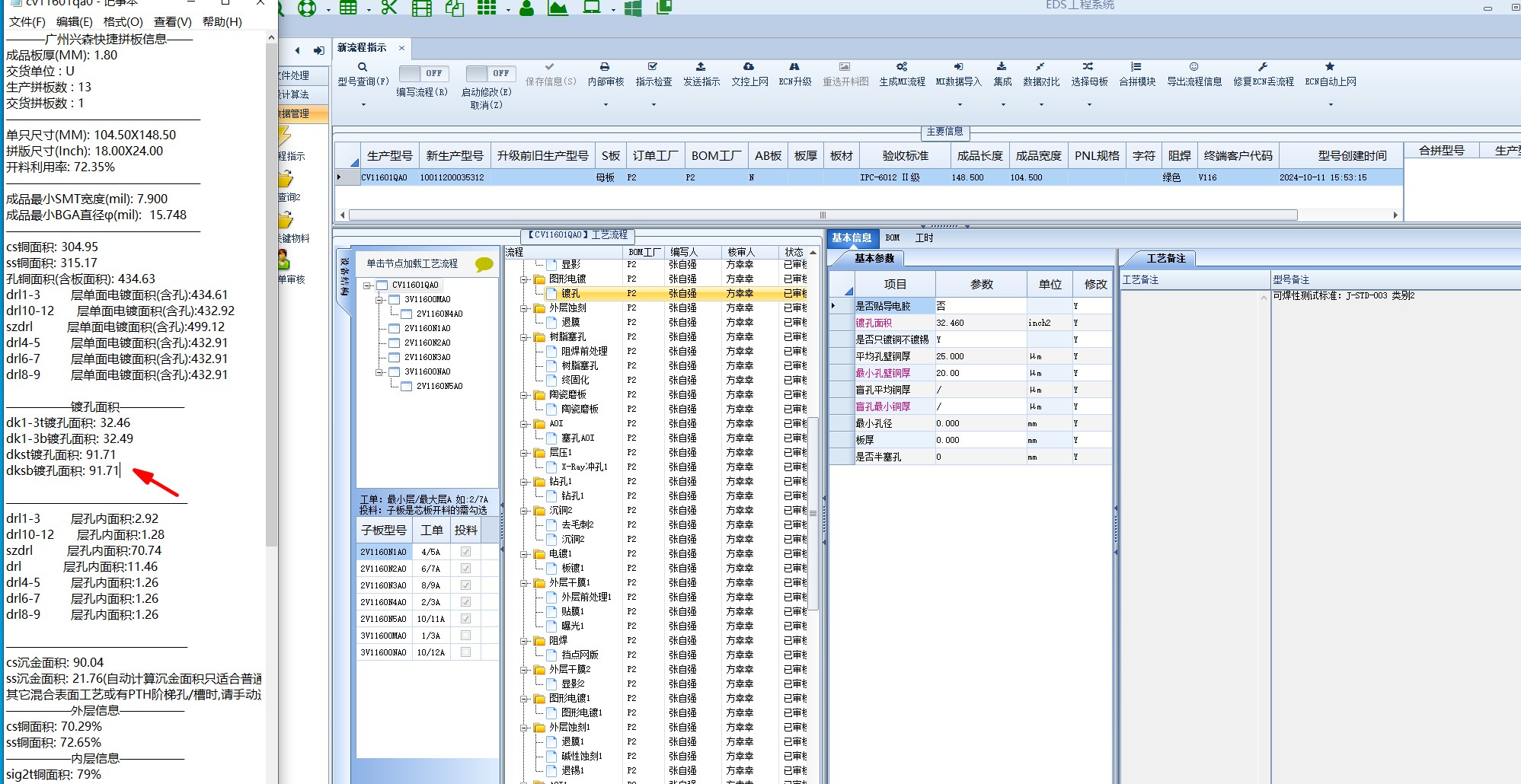1521x784 pixels.
Task: Click the 修复ECN丢流程 wrench icon
Action: tap(1263, 67)
